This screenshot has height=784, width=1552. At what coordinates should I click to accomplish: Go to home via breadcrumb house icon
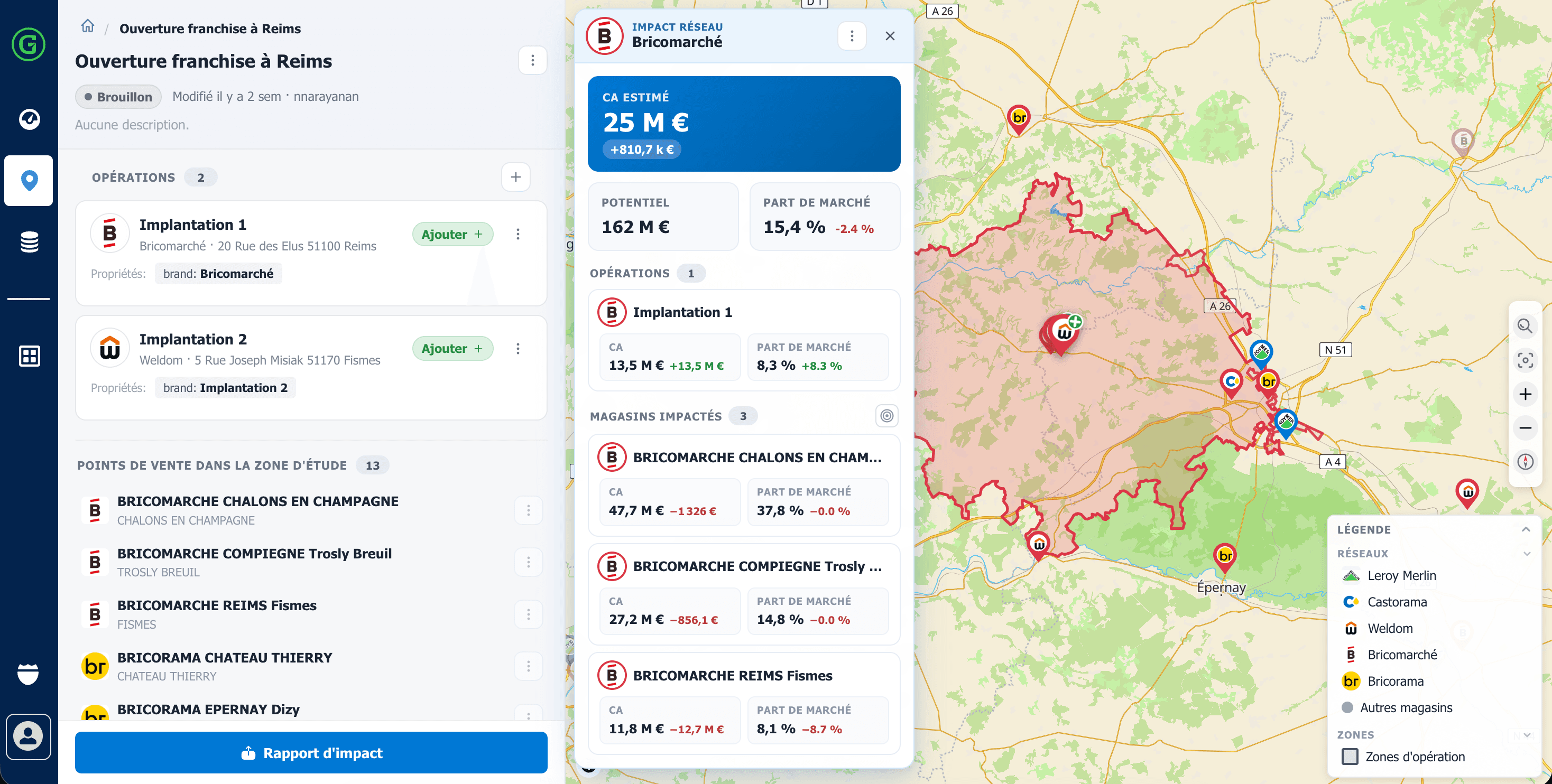[88, 26]
